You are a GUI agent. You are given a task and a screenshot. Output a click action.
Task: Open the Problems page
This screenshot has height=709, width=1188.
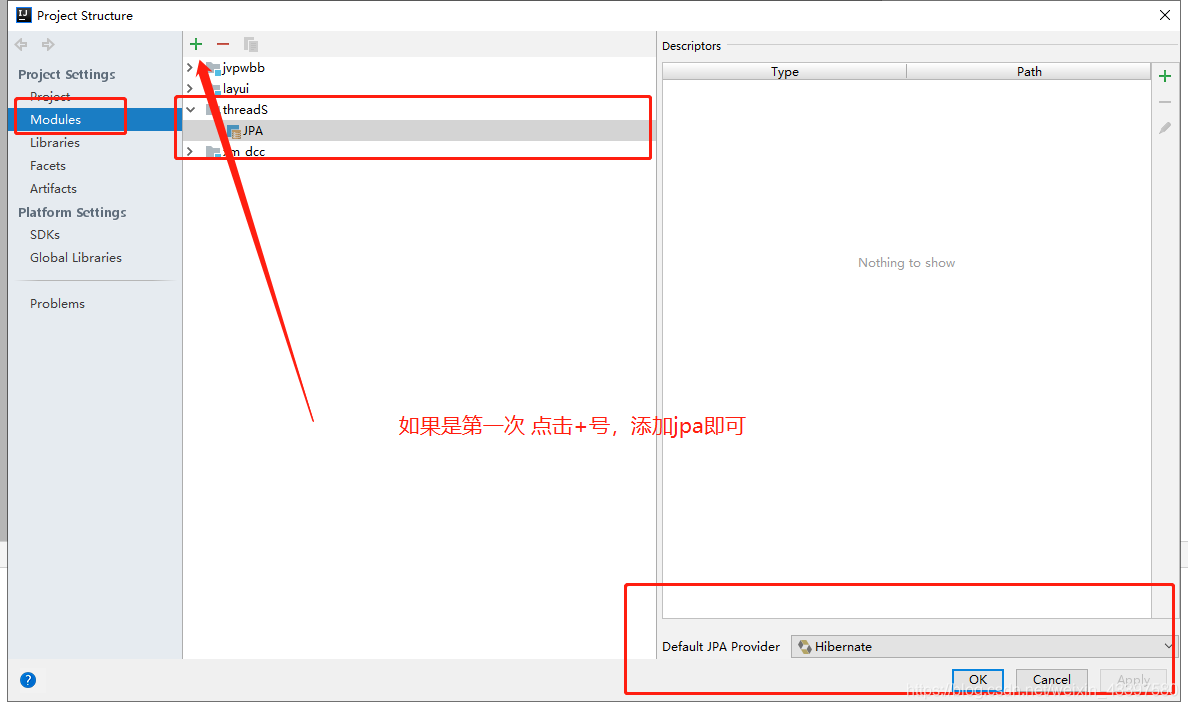pyautogui.click(x=58, y=304)
